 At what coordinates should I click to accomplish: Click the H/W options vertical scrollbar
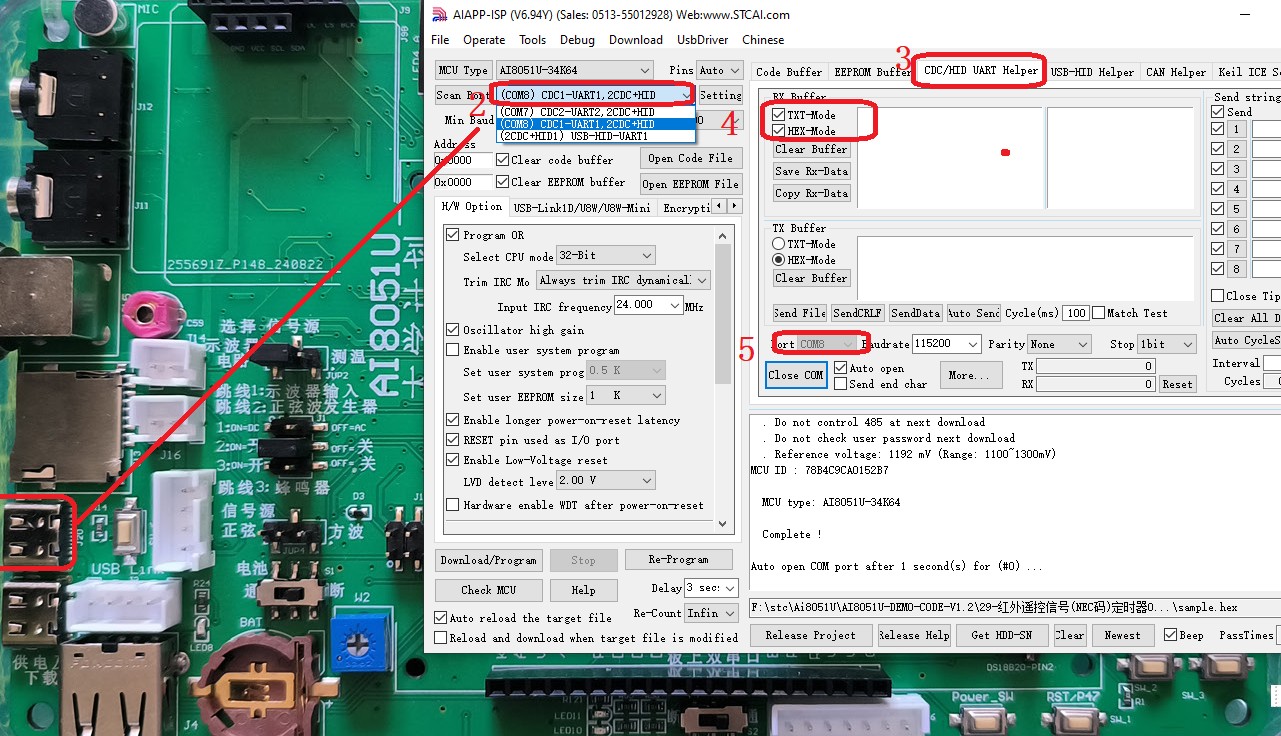724,378
